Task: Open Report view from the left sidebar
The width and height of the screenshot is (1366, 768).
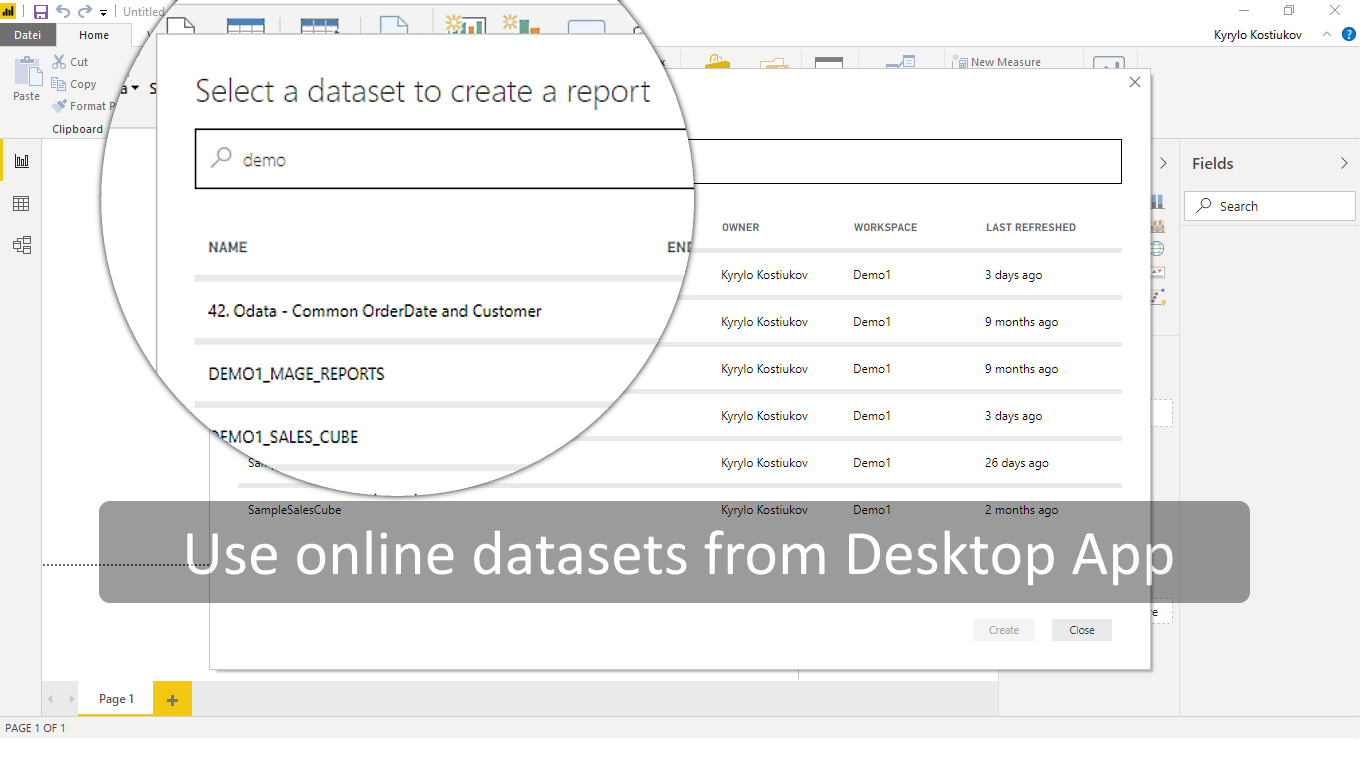Action: [x=21, y=160]
